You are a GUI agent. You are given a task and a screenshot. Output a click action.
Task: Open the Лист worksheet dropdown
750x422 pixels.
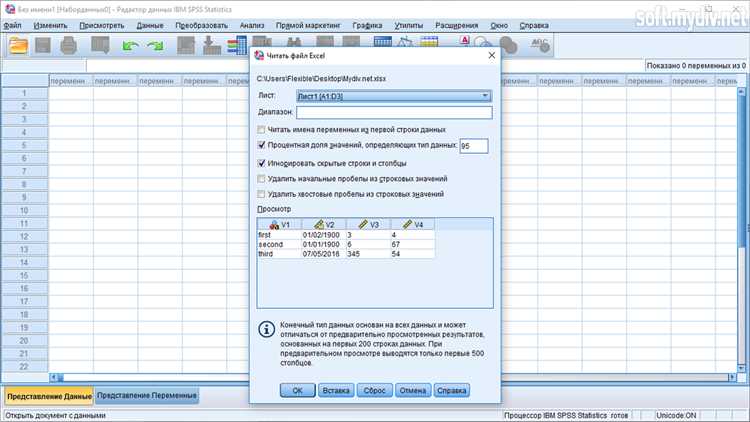394,96
